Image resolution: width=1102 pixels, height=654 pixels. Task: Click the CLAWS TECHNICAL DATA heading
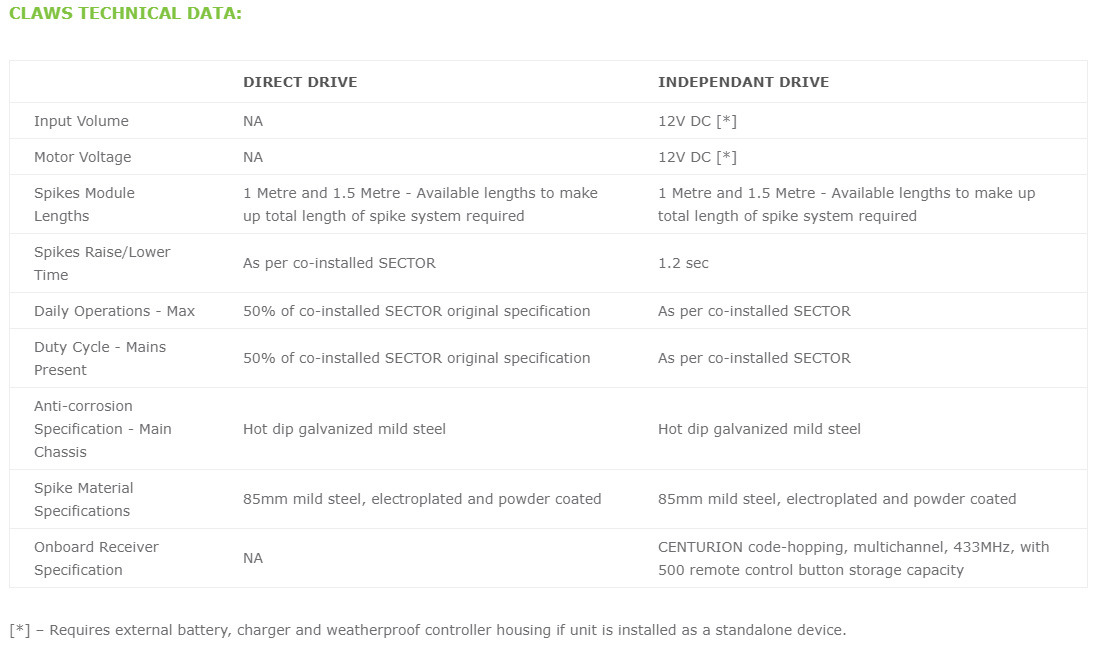125,13
